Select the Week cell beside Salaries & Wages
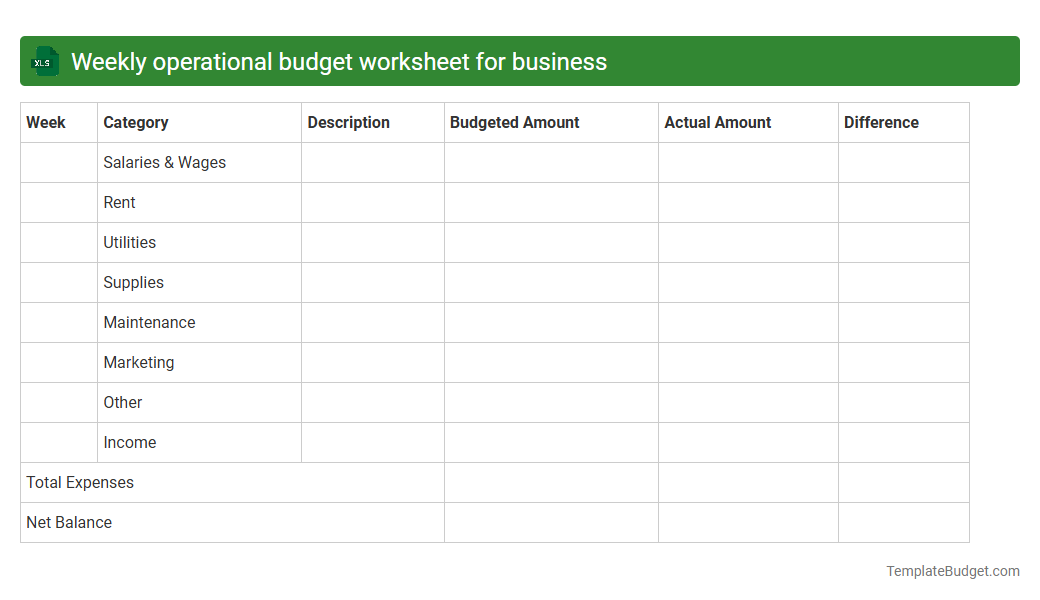The image size is (1040, 600). pos(58,162)
